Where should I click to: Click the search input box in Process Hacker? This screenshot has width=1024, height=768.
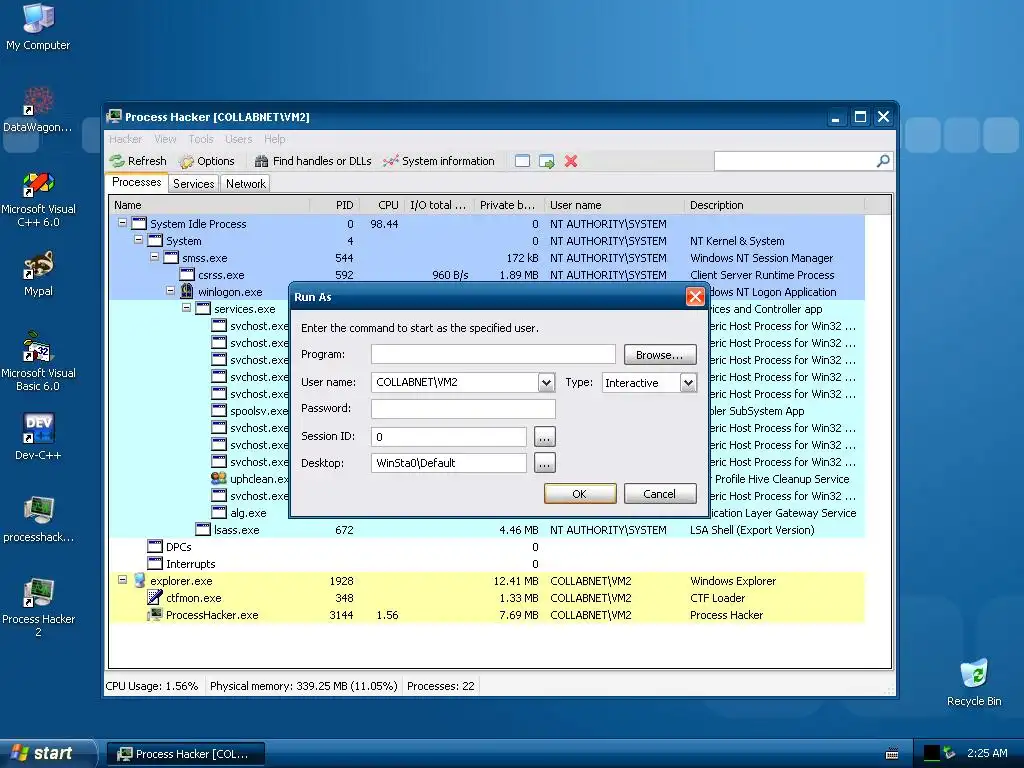click(x=795, y=161)
